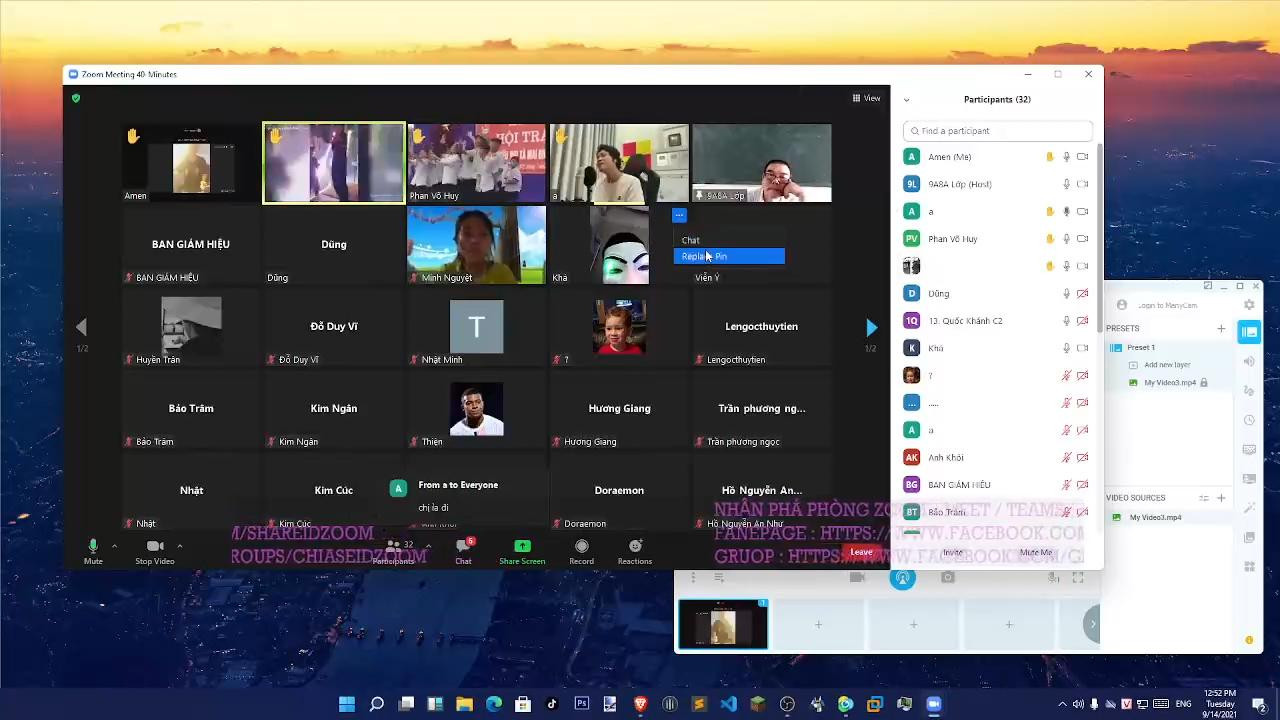Select Replace Pin in the context menu

point(703,256)
